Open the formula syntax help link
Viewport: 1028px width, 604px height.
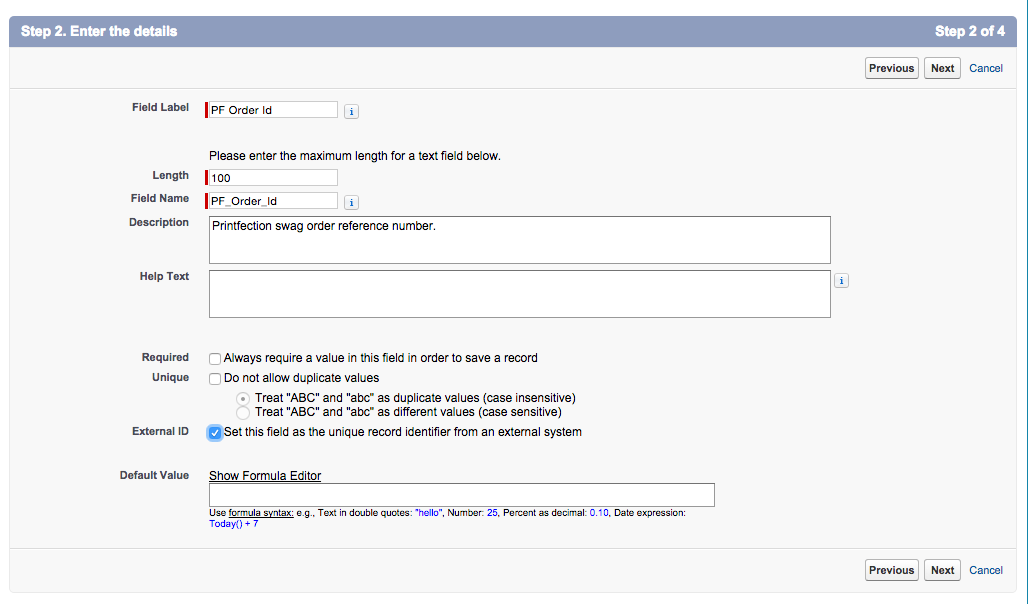[261, 513]
